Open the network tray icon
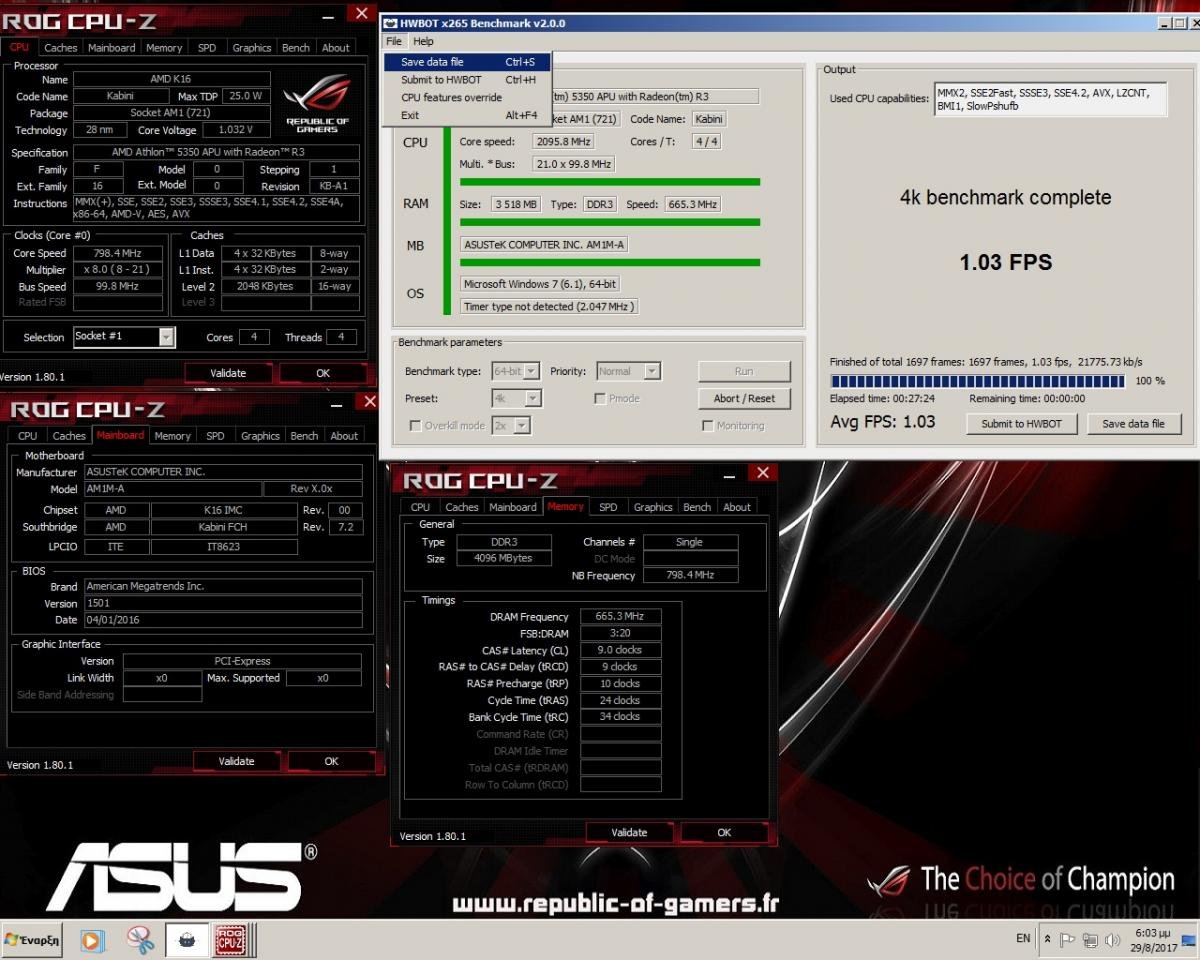The width and height of the screenshot is (1200, 960). pos(1090,940)
